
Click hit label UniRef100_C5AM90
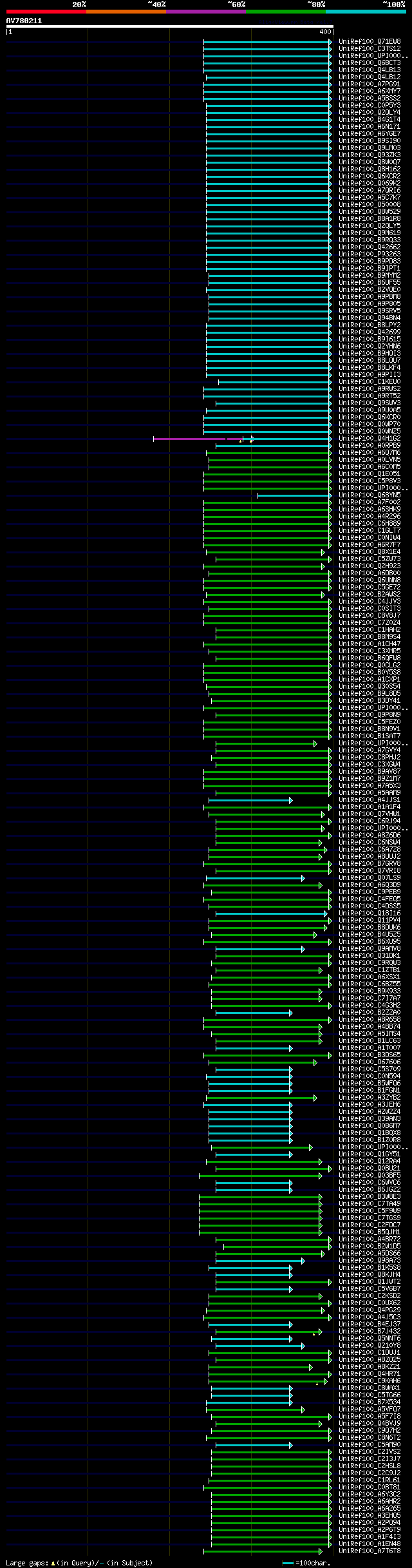coord(370,1445)
